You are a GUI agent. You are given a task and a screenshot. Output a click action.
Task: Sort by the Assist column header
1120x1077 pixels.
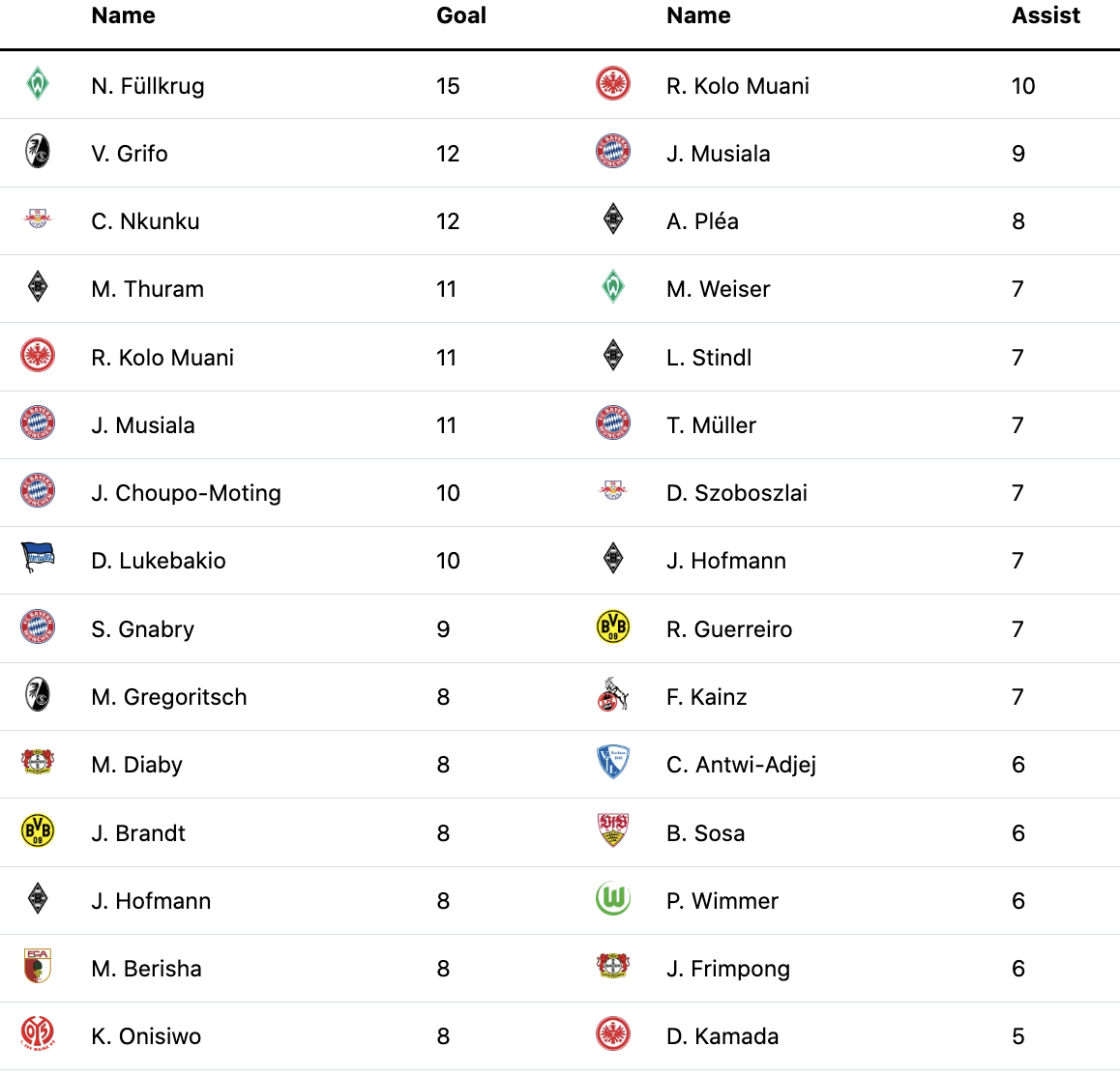coord(1046,15)
